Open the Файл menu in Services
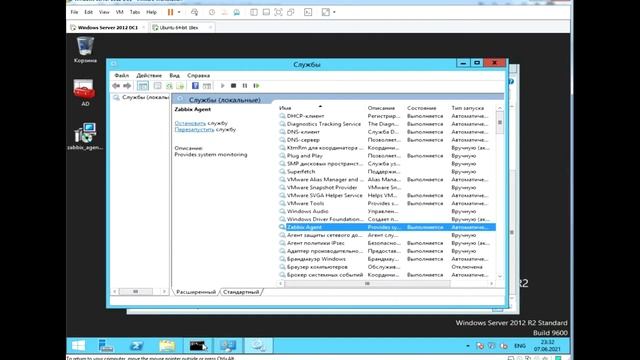Image resolution: width=640 pixels, height=360 pixels. (121, 76)
